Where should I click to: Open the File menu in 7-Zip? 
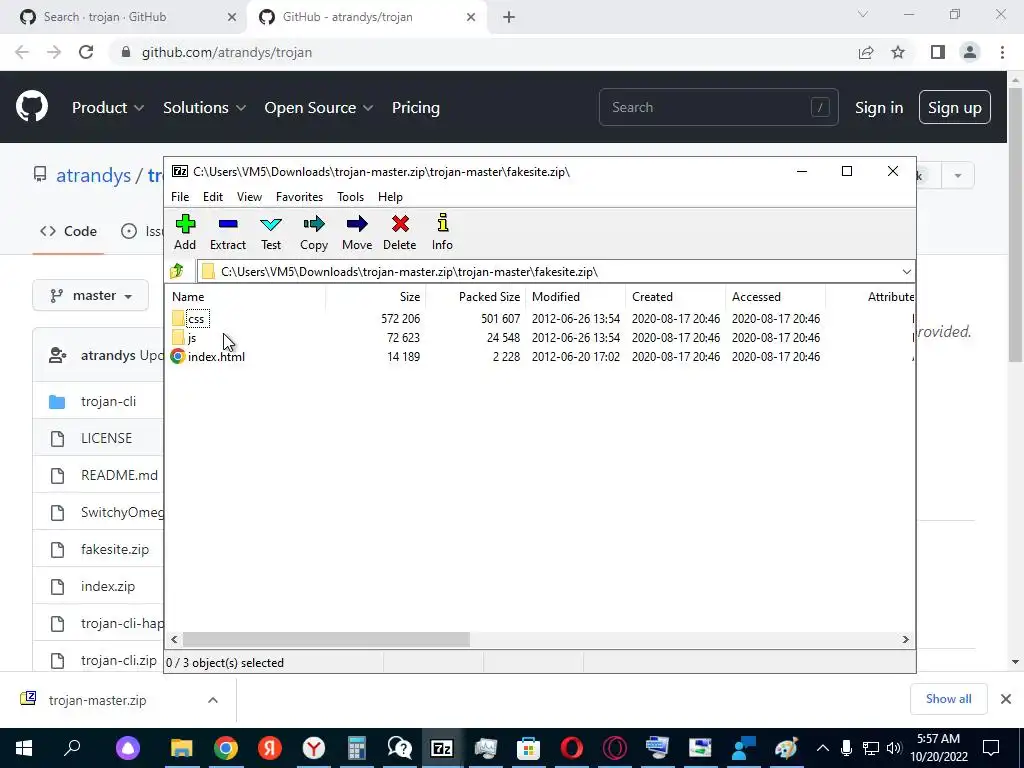pos(180,197)
